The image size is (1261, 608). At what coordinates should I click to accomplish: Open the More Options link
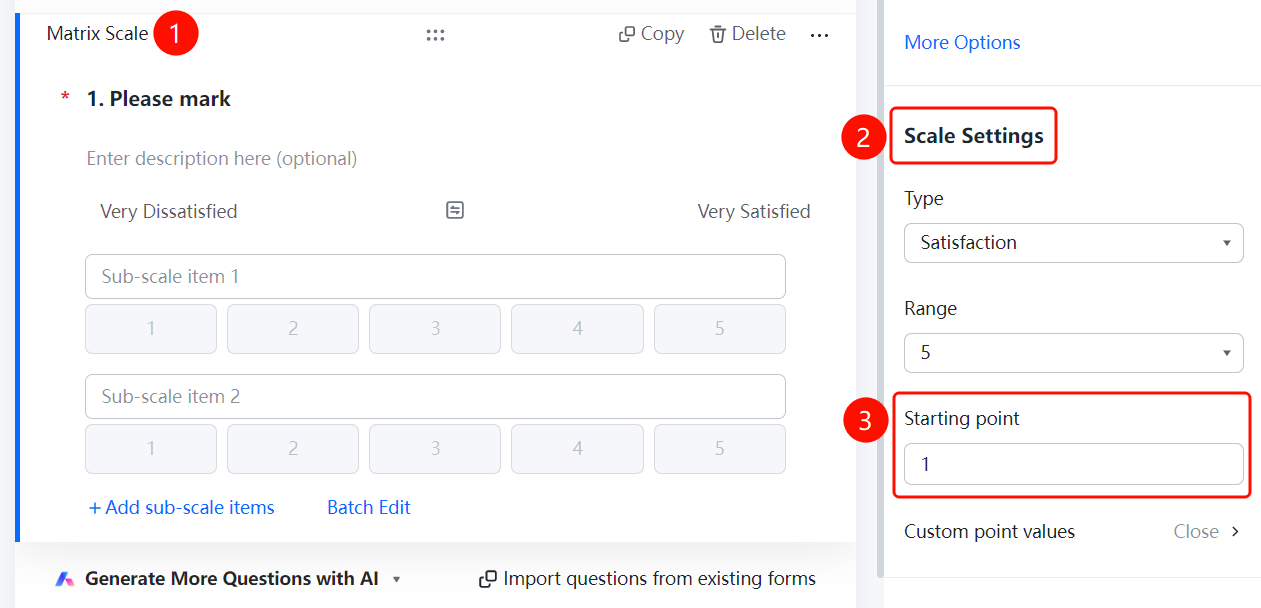coord(962,43)
